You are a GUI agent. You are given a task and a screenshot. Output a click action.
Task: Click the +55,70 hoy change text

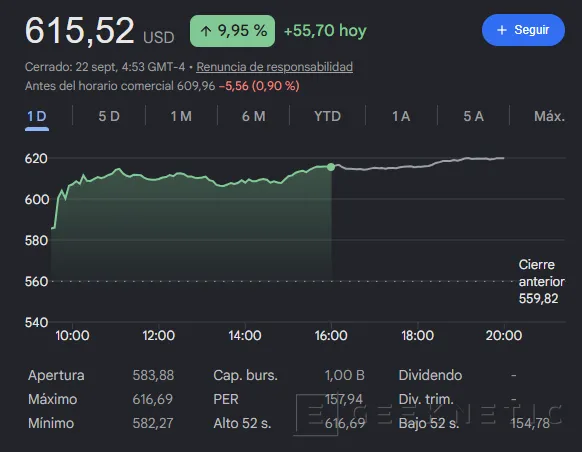point(325,31)
